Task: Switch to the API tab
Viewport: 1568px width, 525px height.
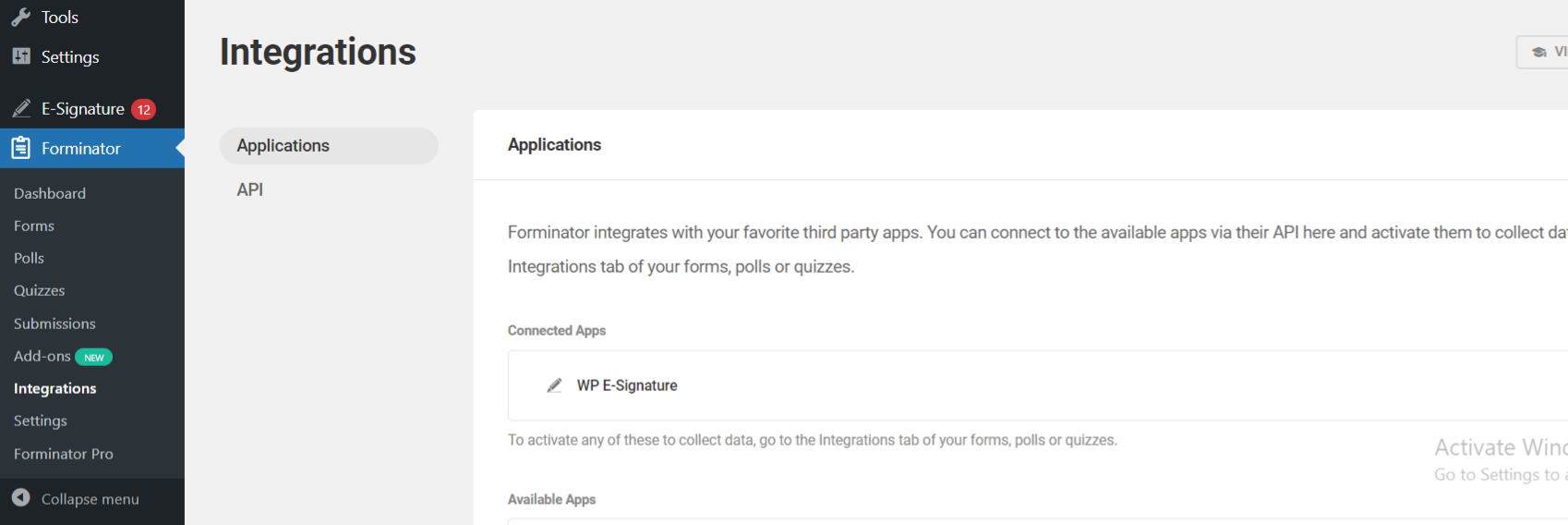Action: (250, 189)
